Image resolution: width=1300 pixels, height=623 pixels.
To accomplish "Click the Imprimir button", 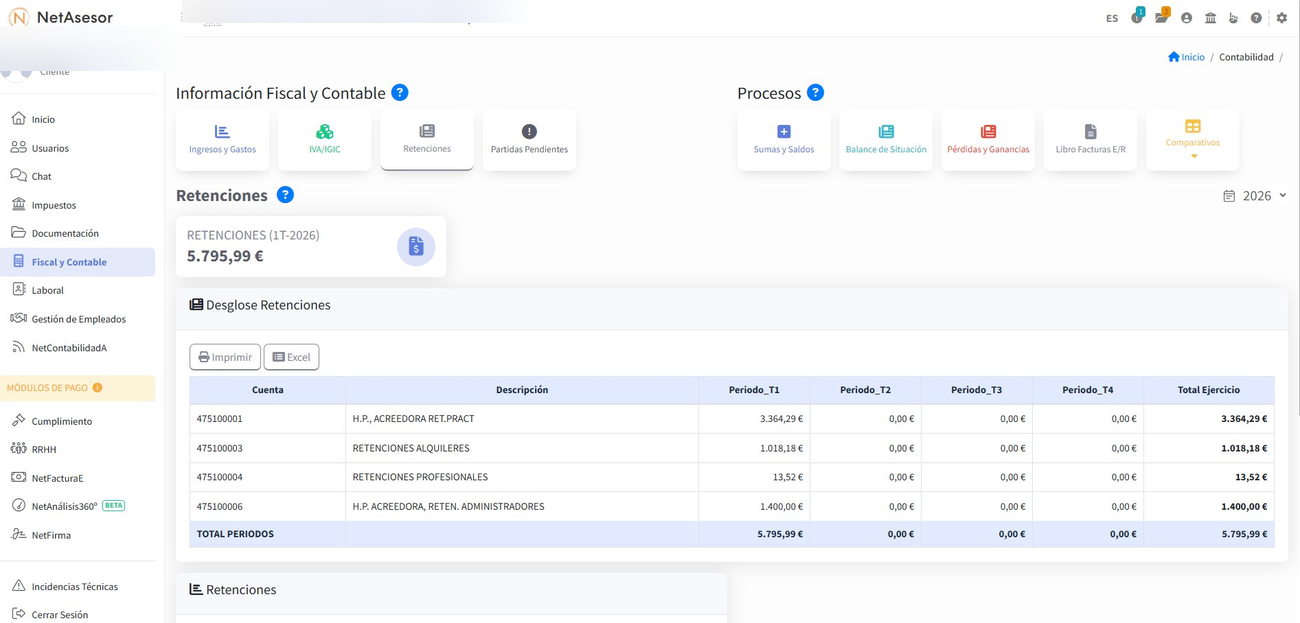I will click(225, 357).
